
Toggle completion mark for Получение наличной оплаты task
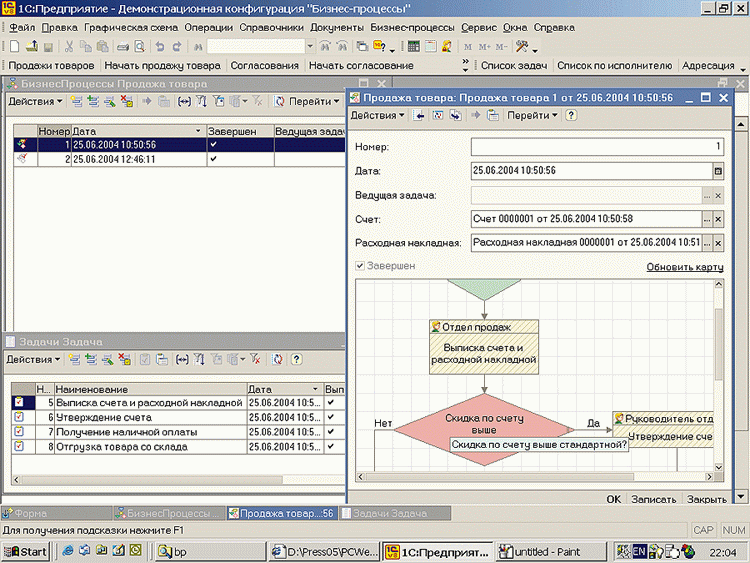pyautogui.click(x=331, y=432)
